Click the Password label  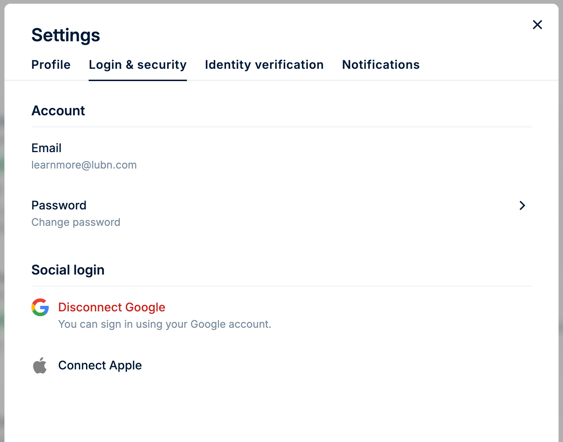tap(59, 205)
